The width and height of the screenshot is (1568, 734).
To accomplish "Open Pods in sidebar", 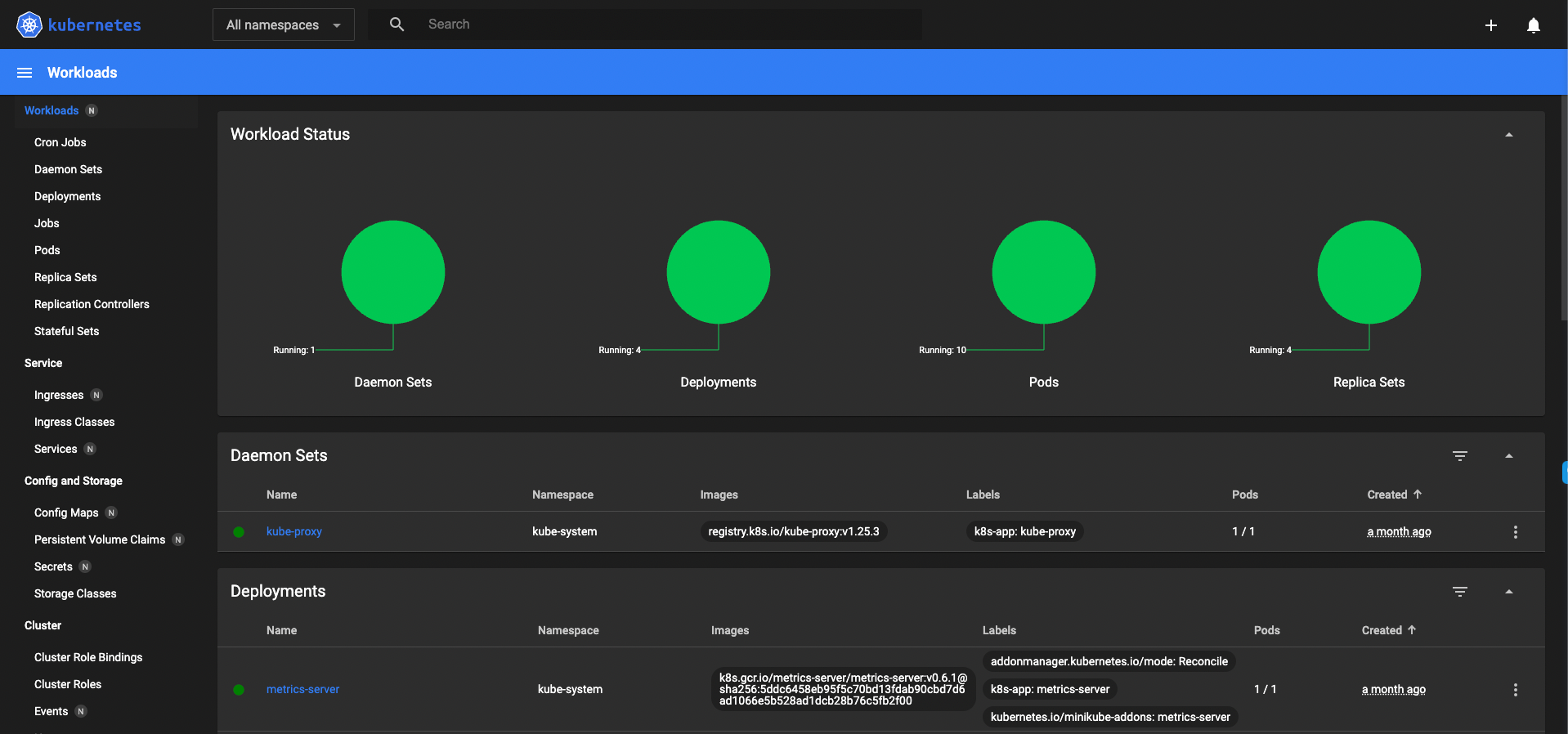I will click(x=47, y=250).
